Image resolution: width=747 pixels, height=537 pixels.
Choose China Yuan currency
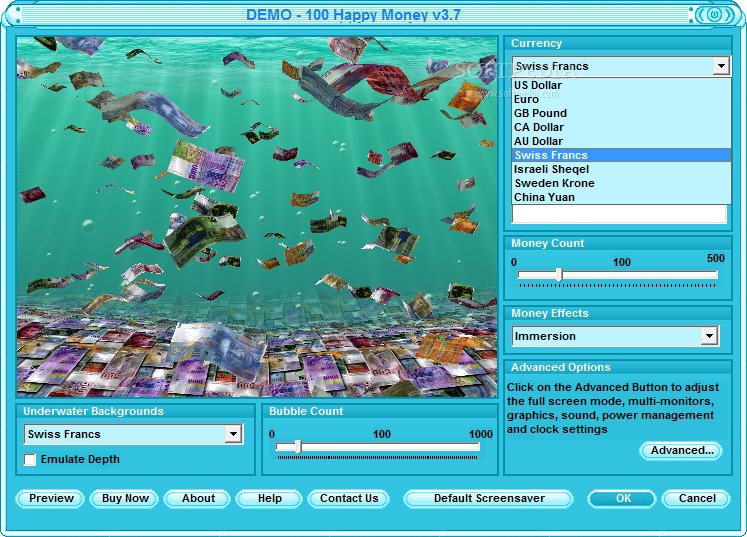621,197
